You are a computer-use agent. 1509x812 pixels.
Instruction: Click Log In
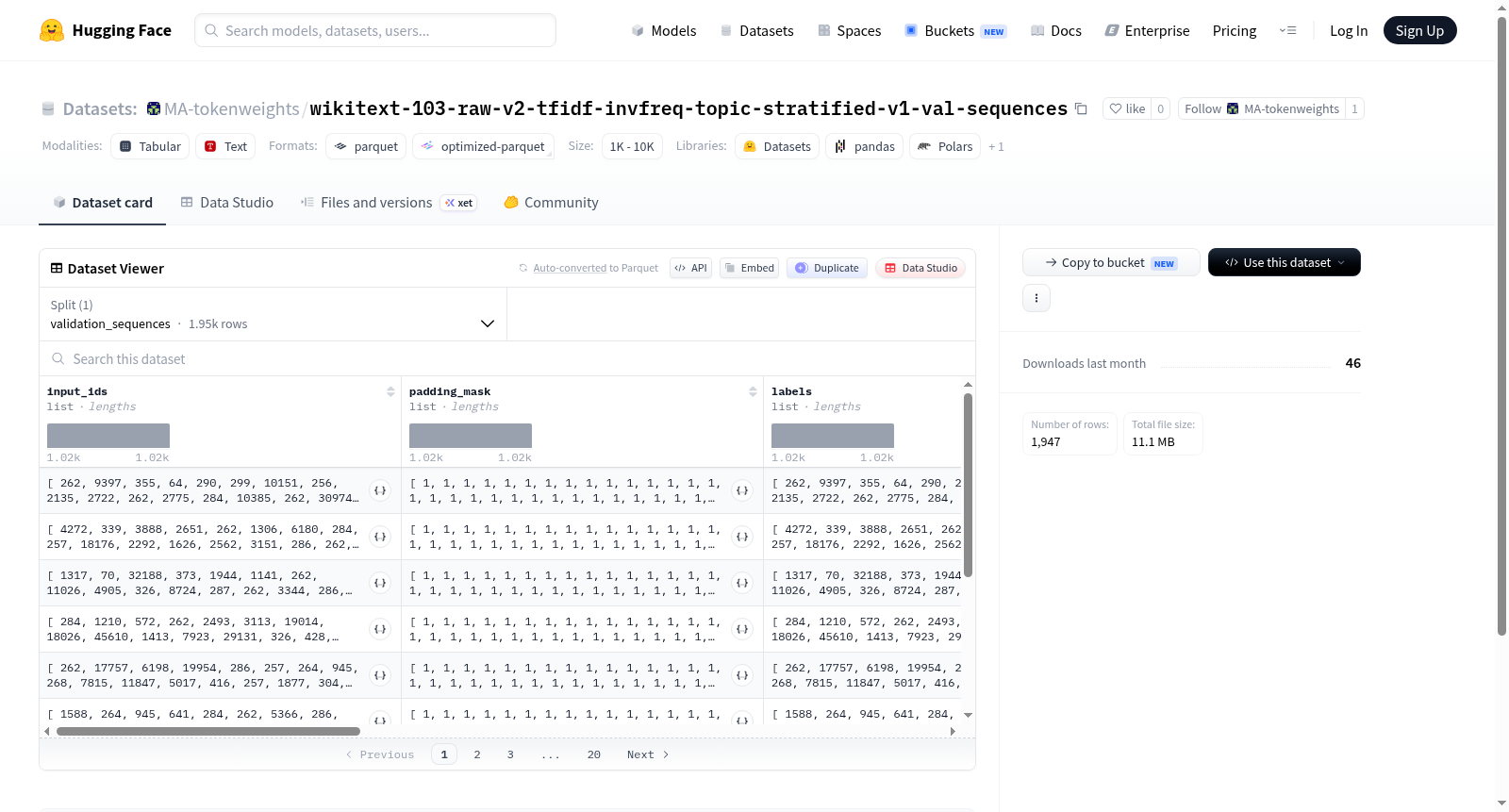(x=1349, y=30)
